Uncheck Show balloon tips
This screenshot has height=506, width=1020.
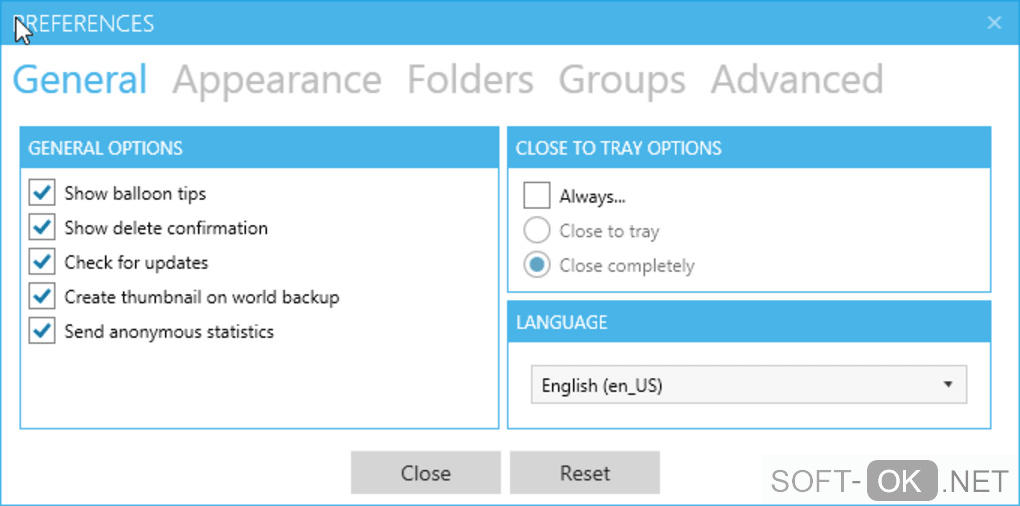point(42,193)
